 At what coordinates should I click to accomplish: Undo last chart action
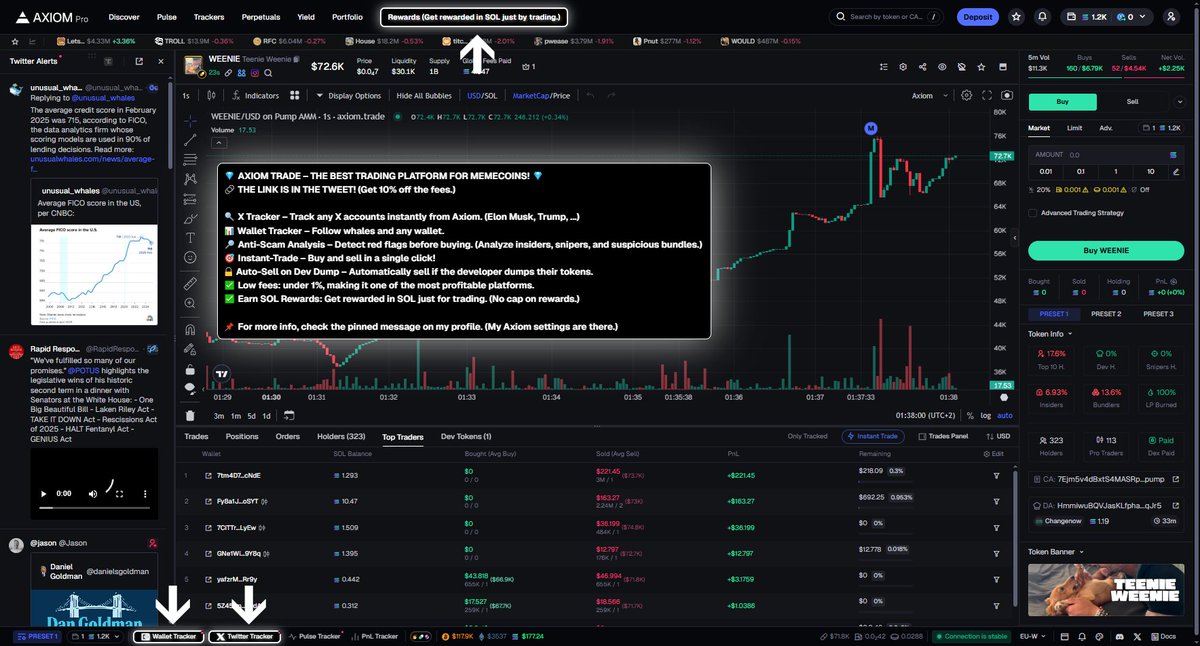[x=590, y=96]
